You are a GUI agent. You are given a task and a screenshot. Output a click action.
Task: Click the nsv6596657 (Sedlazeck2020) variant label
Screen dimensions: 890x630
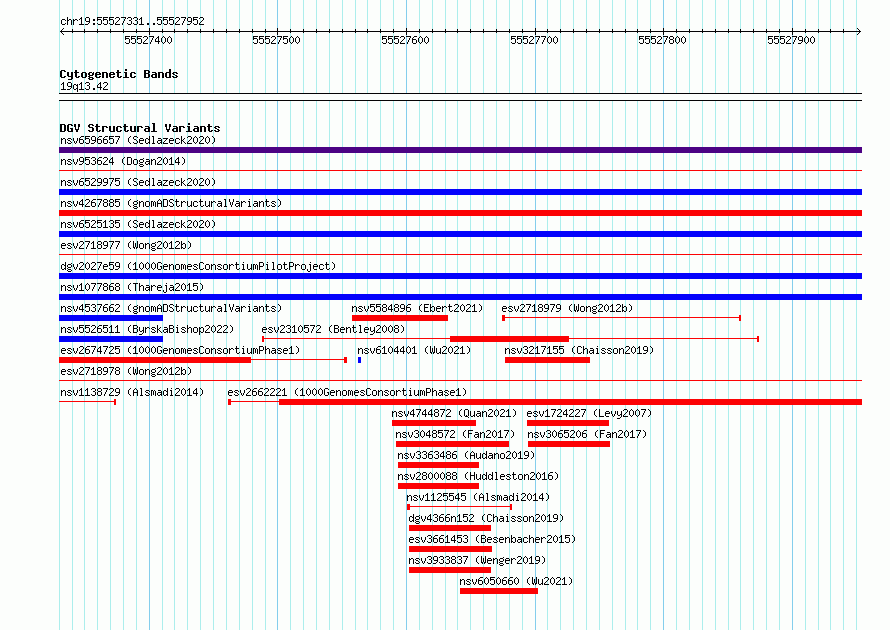point(138,140)
